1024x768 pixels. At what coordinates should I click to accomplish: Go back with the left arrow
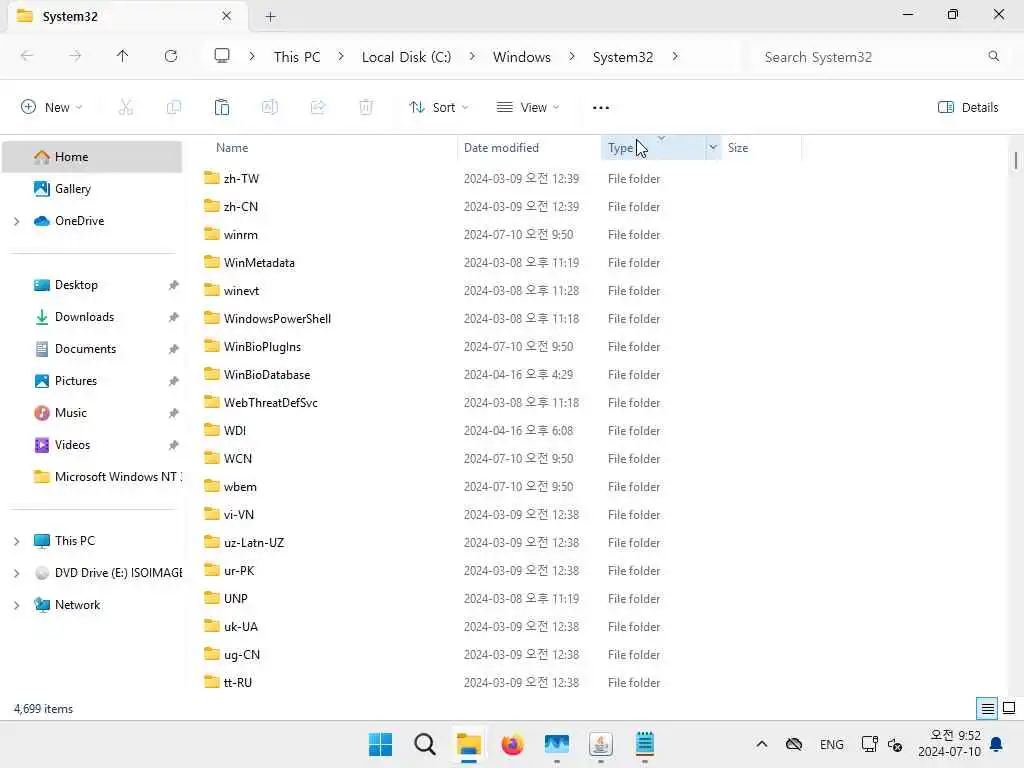click(27, 56)
